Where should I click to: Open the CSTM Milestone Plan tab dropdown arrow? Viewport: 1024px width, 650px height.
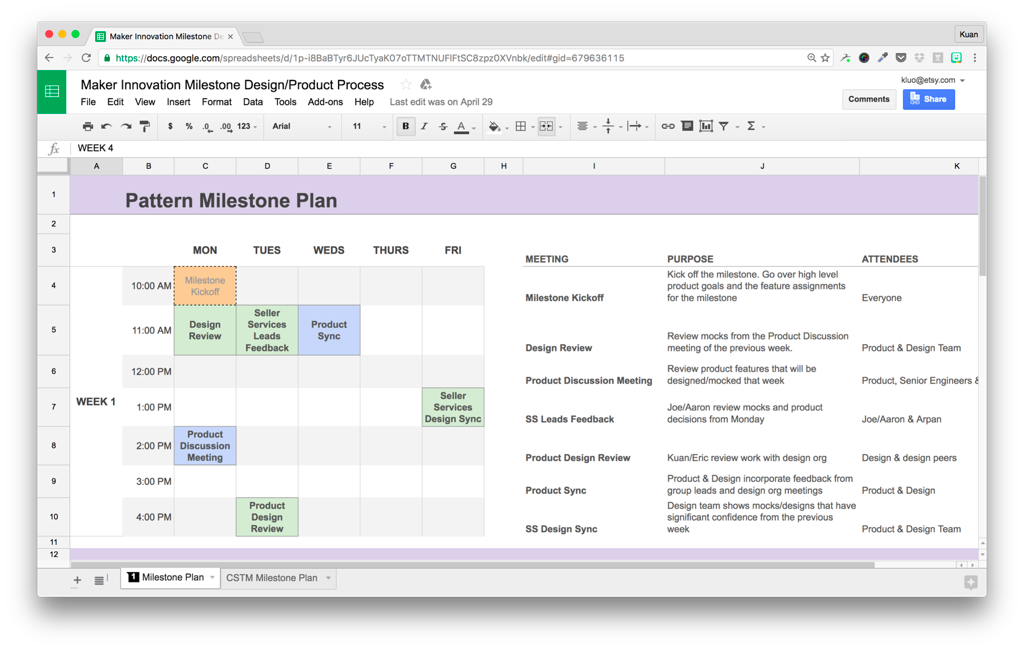[x=328, y=577]
